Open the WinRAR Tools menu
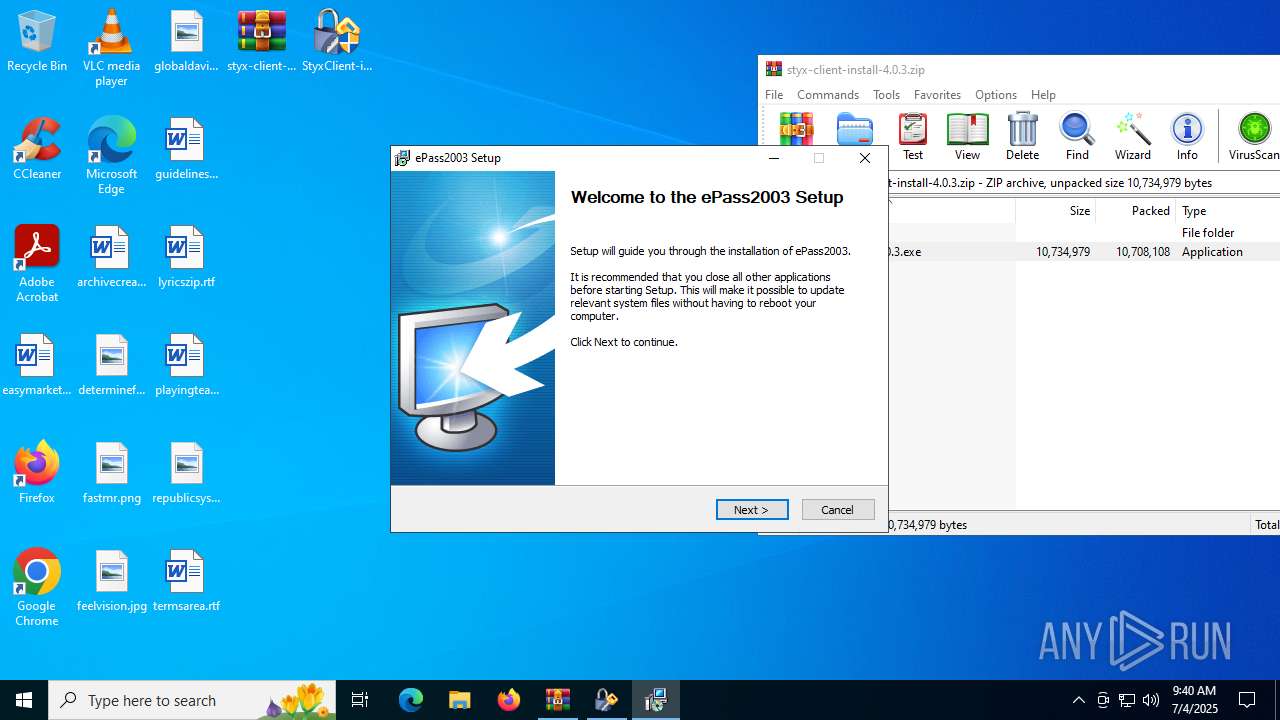Image resolution: width=1280 pixels, height=720 pixels. [x=886, y=94]
